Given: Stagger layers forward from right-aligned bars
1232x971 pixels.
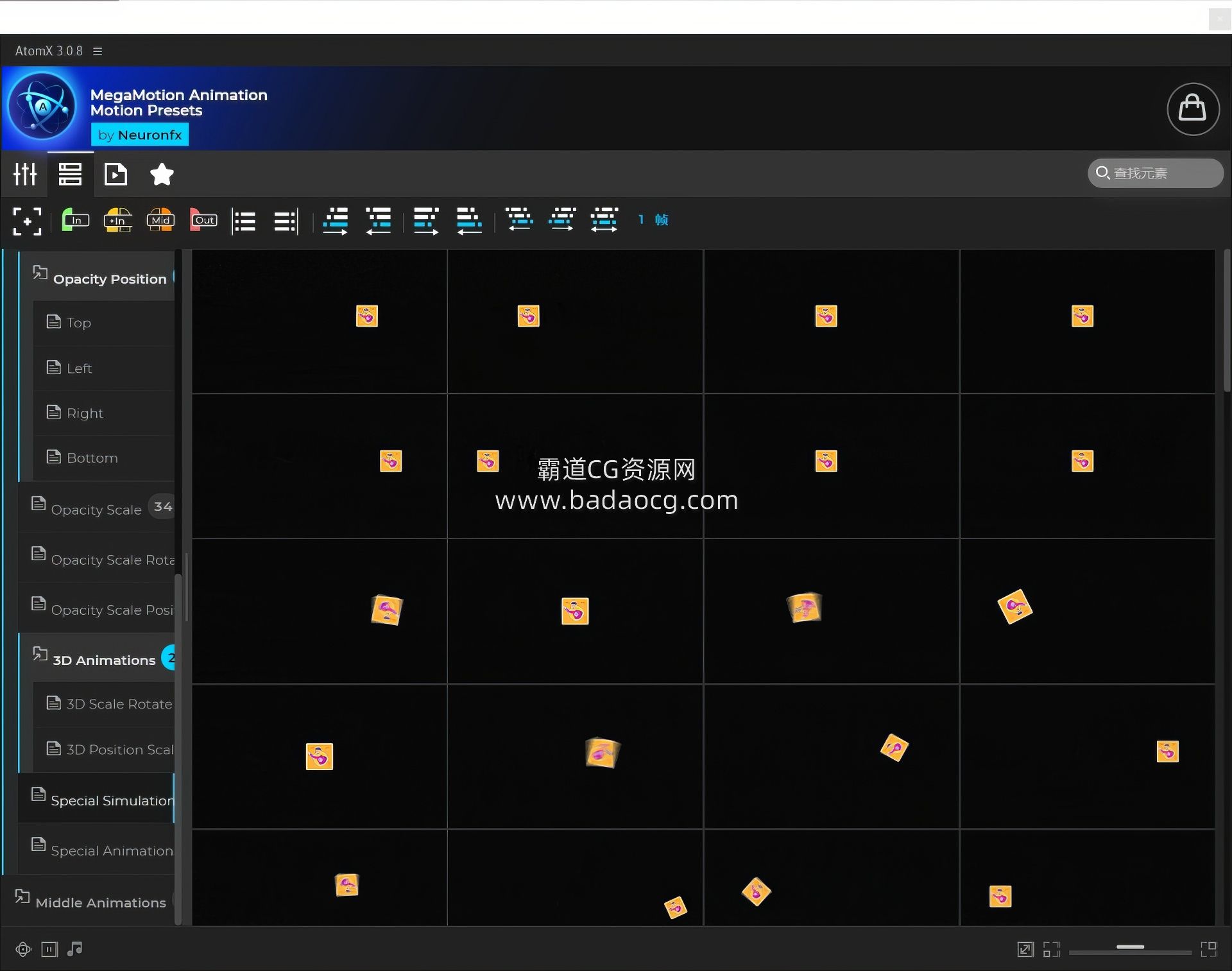Looking at the screenshot, I should (335, 221).
